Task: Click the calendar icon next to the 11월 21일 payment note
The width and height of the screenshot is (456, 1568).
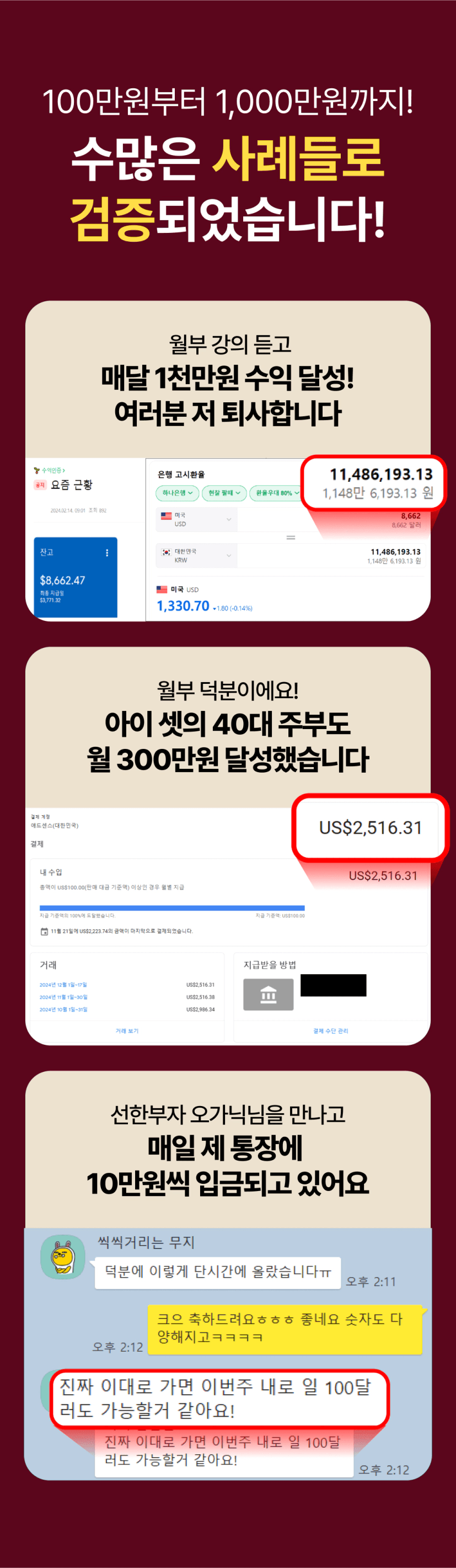Action: click(x=44, y=931)
